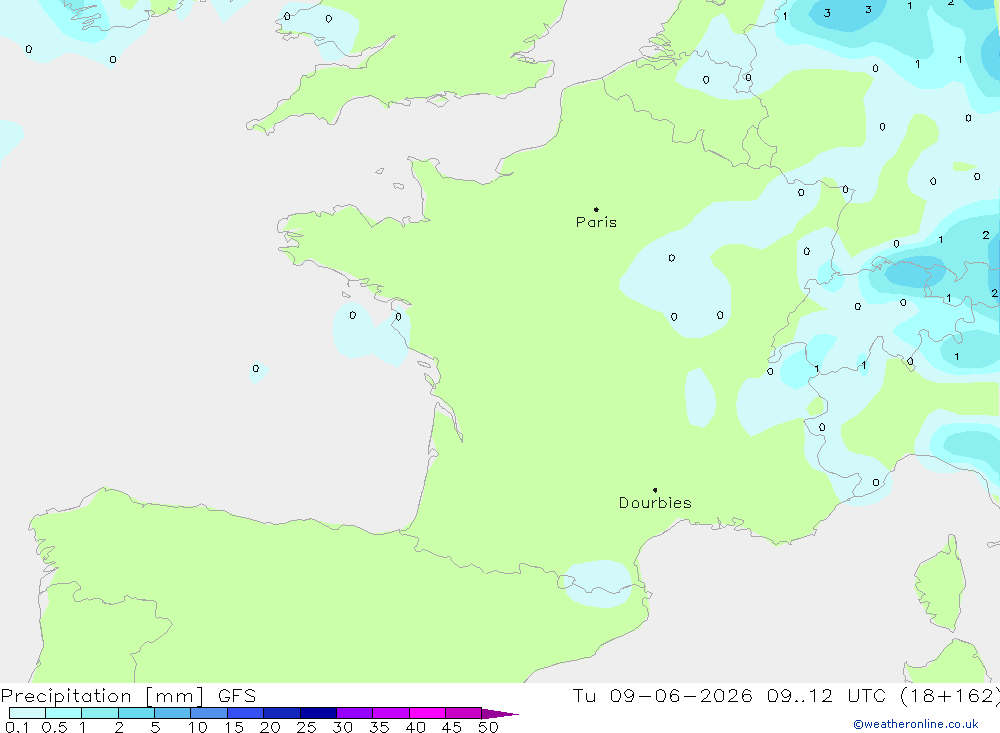Select the legend swatch between 40 and 45
This screenshot has width=1000, height=733.
[x=427, y=713]
